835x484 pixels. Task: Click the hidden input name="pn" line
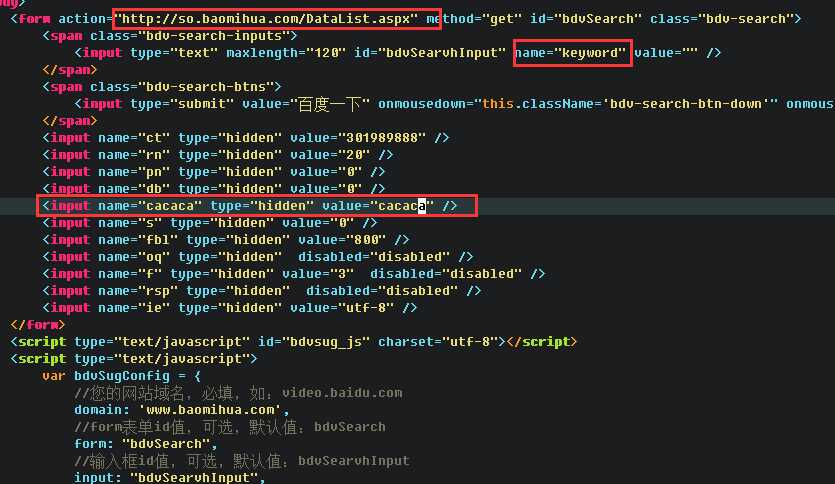click(214, 172)
